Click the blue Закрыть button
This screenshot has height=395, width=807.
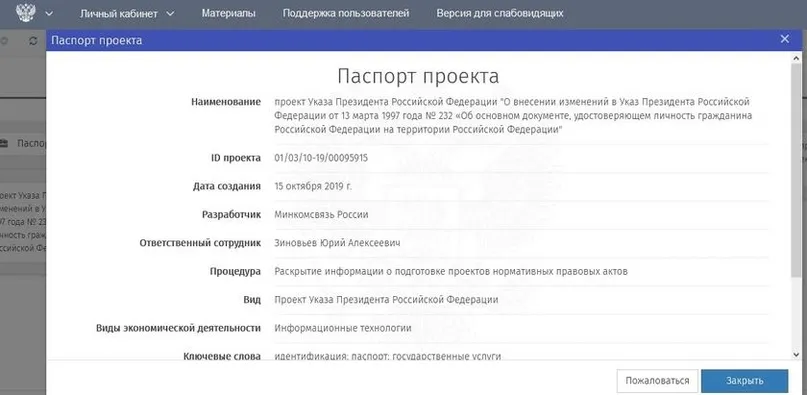(x=744, y=381)
